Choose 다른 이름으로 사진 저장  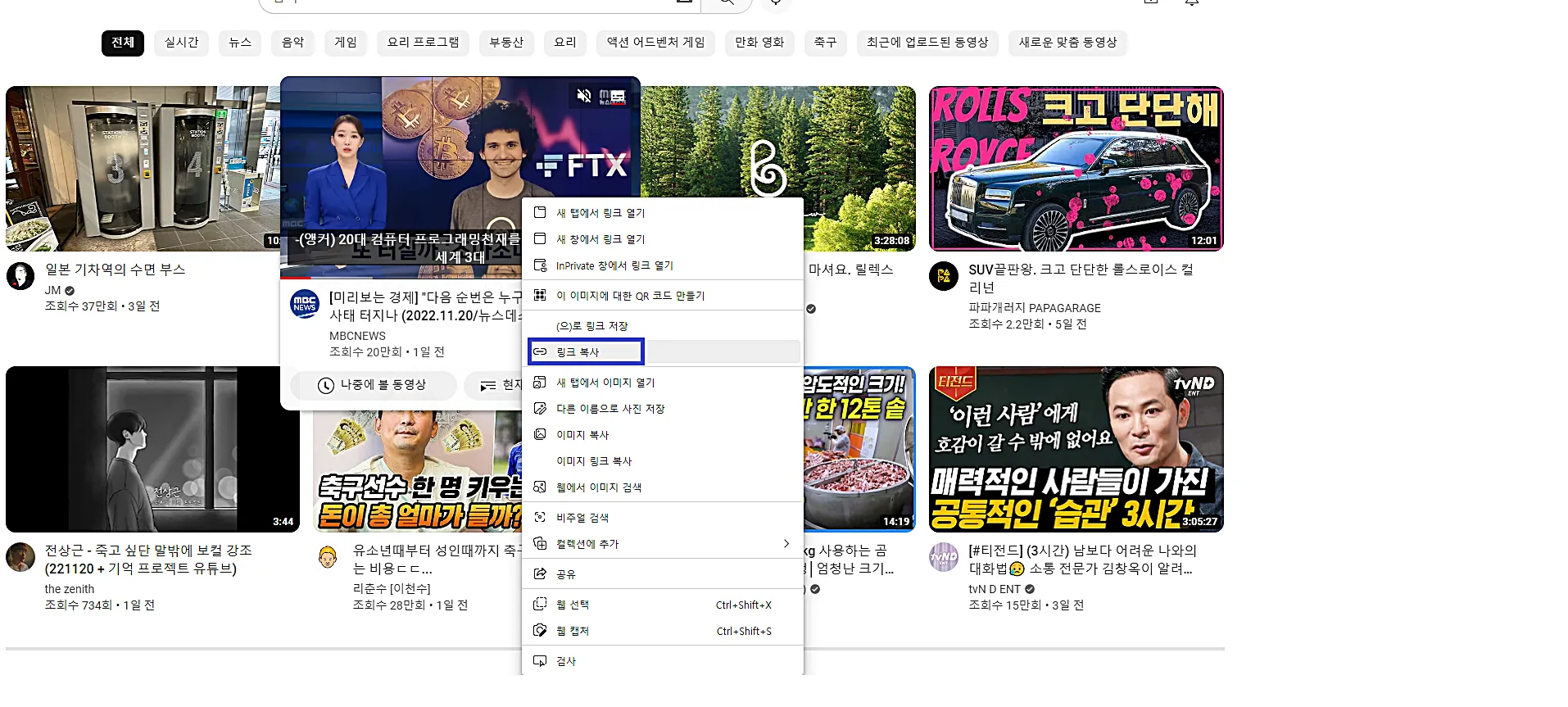[662, 409]
